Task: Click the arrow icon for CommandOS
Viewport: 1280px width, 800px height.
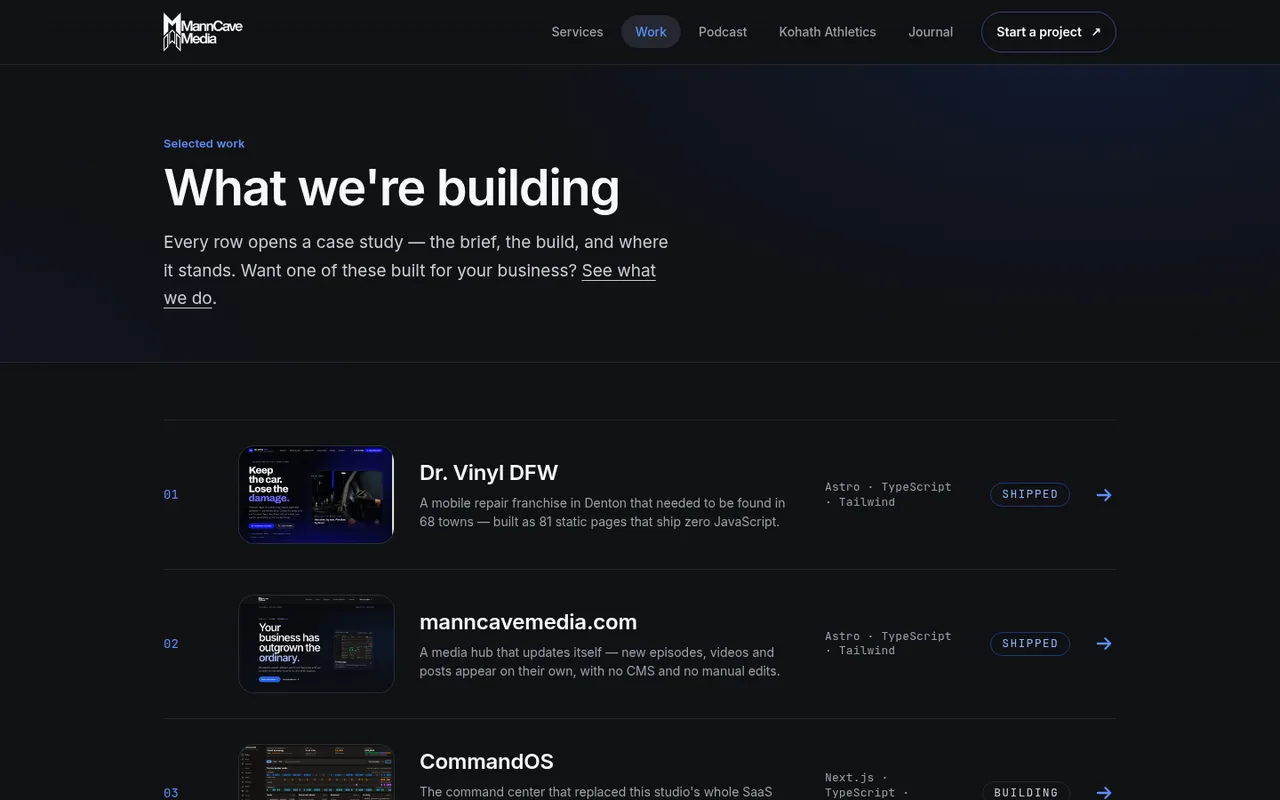Action: pyautogui.click(x=1104, y=793)
